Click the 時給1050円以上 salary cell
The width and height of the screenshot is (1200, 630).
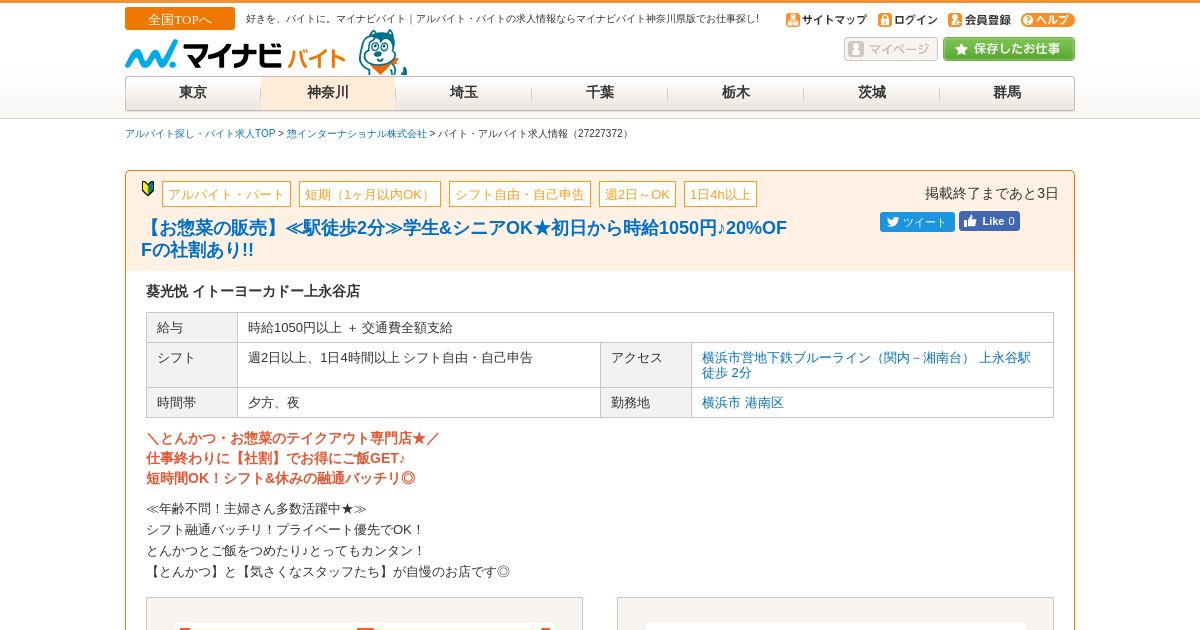[x=645, y=328]
